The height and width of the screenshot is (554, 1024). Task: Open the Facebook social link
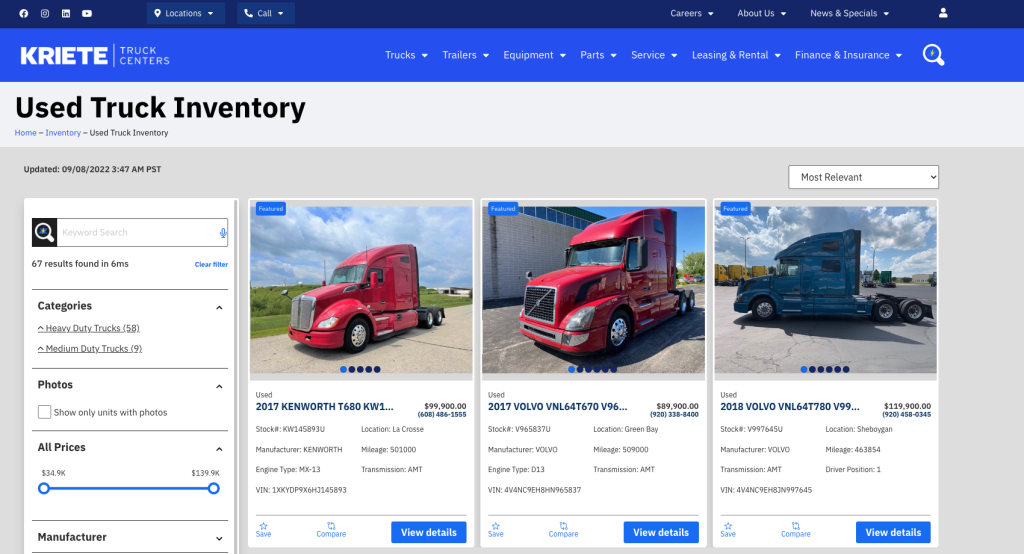pyautogui.click(x=24, y=13)
